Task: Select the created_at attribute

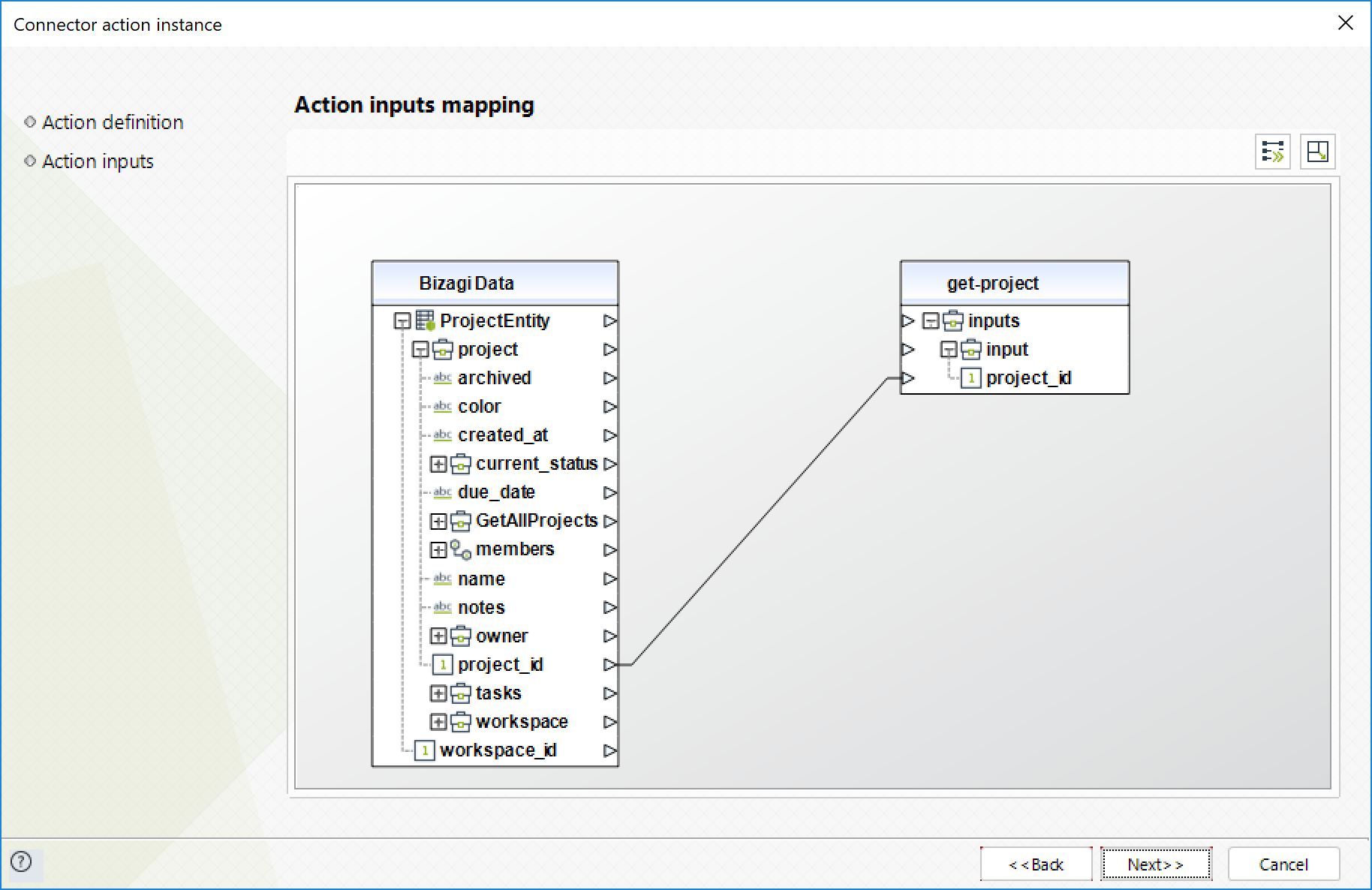Action: [x=503, y=434]
